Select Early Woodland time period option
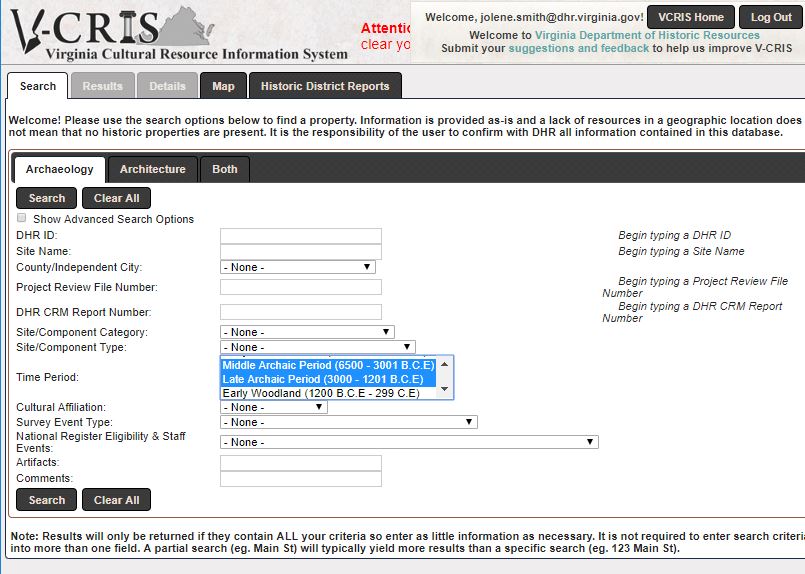Screen dimensions: 805x574 [x=329, y=393]
